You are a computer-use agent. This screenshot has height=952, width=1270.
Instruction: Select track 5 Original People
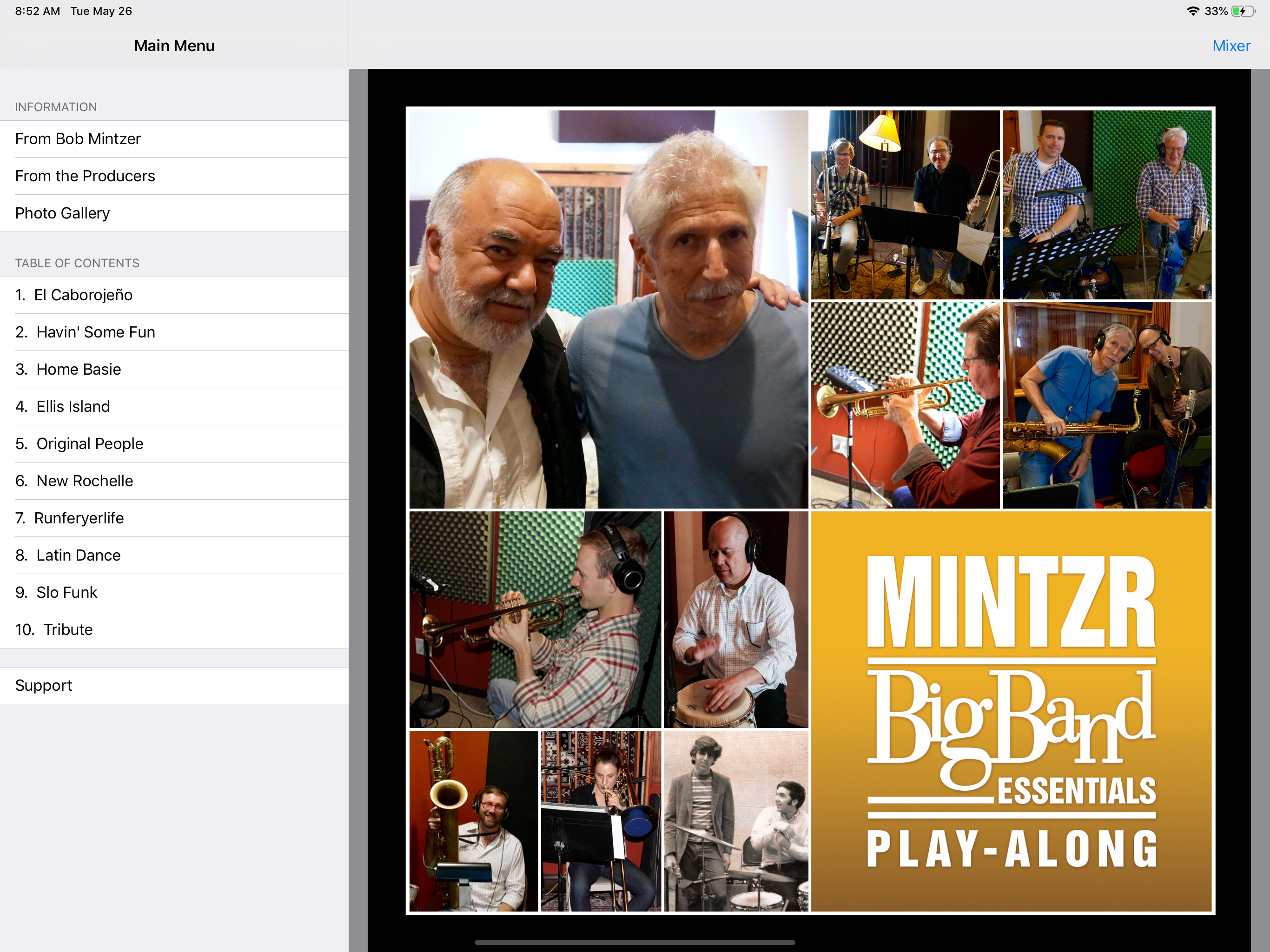(x=174, y=444)
